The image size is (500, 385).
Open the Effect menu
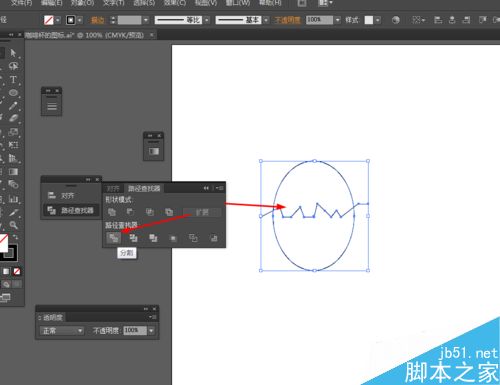pos(175,3)
